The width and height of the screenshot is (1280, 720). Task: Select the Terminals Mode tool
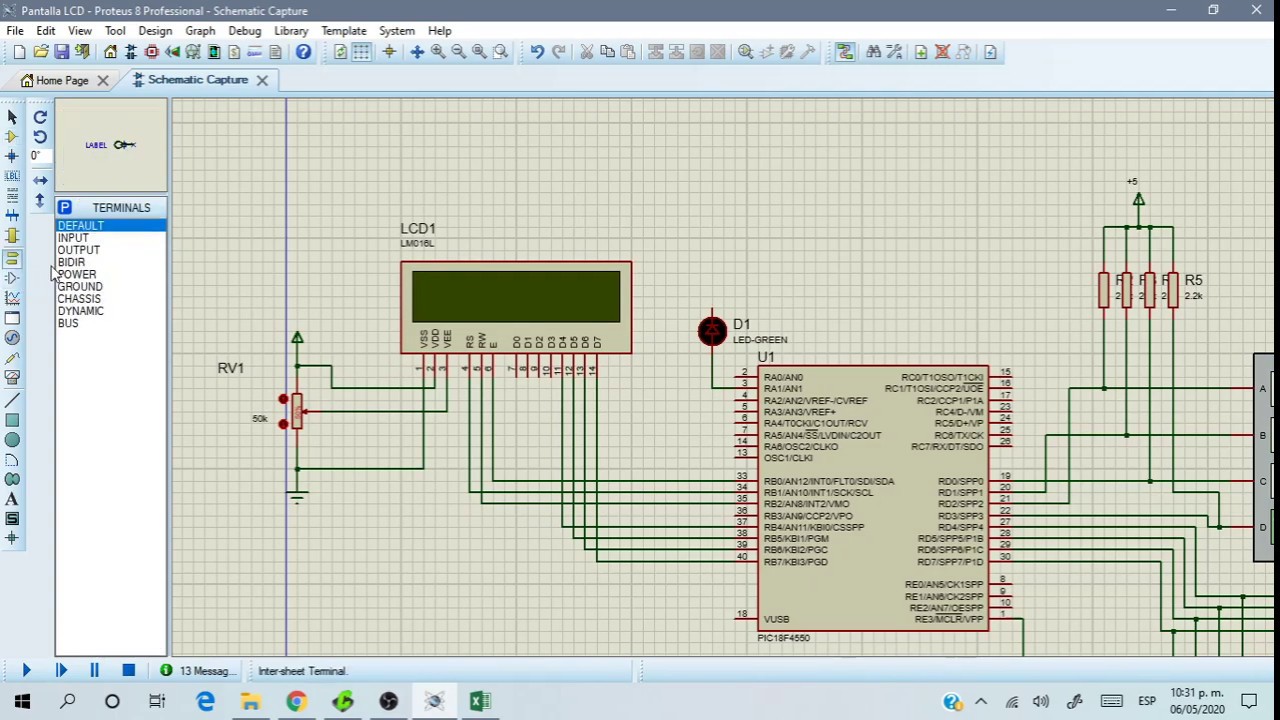[12, 258]
